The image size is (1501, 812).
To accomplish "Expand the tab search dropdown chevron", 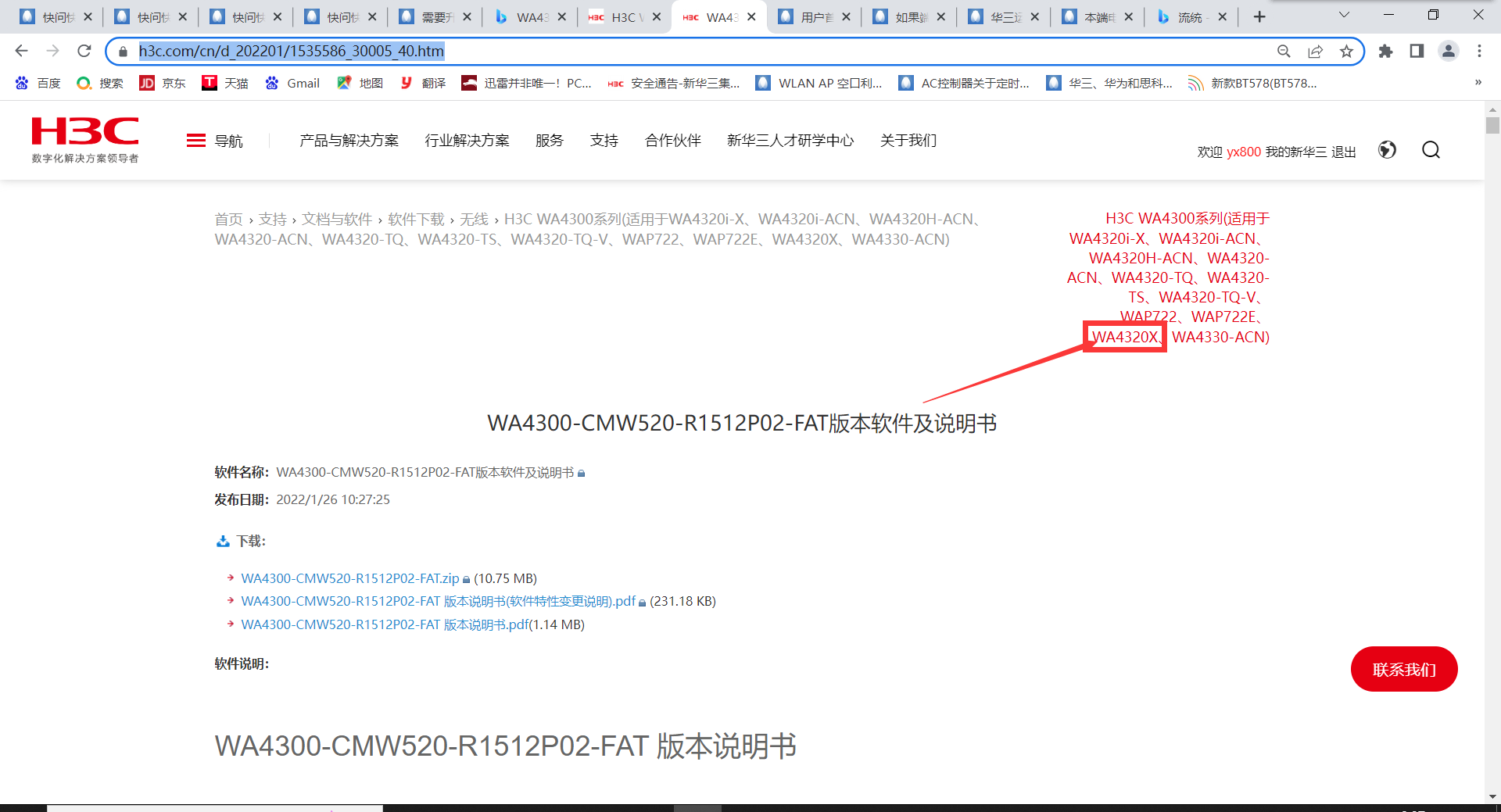I will (1344, 15).
